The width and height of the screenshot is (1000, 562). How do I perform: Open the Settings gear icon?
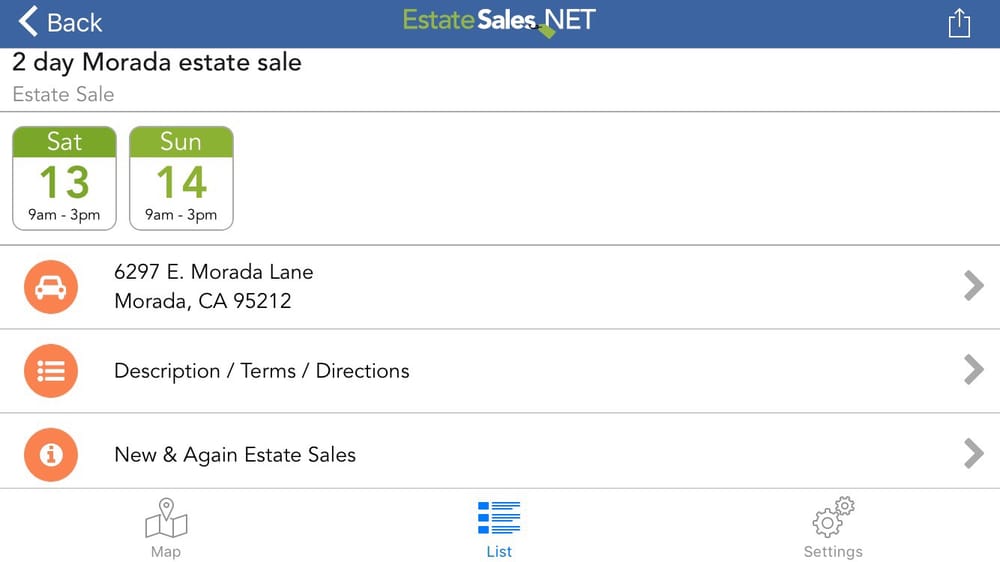point(833,517)
